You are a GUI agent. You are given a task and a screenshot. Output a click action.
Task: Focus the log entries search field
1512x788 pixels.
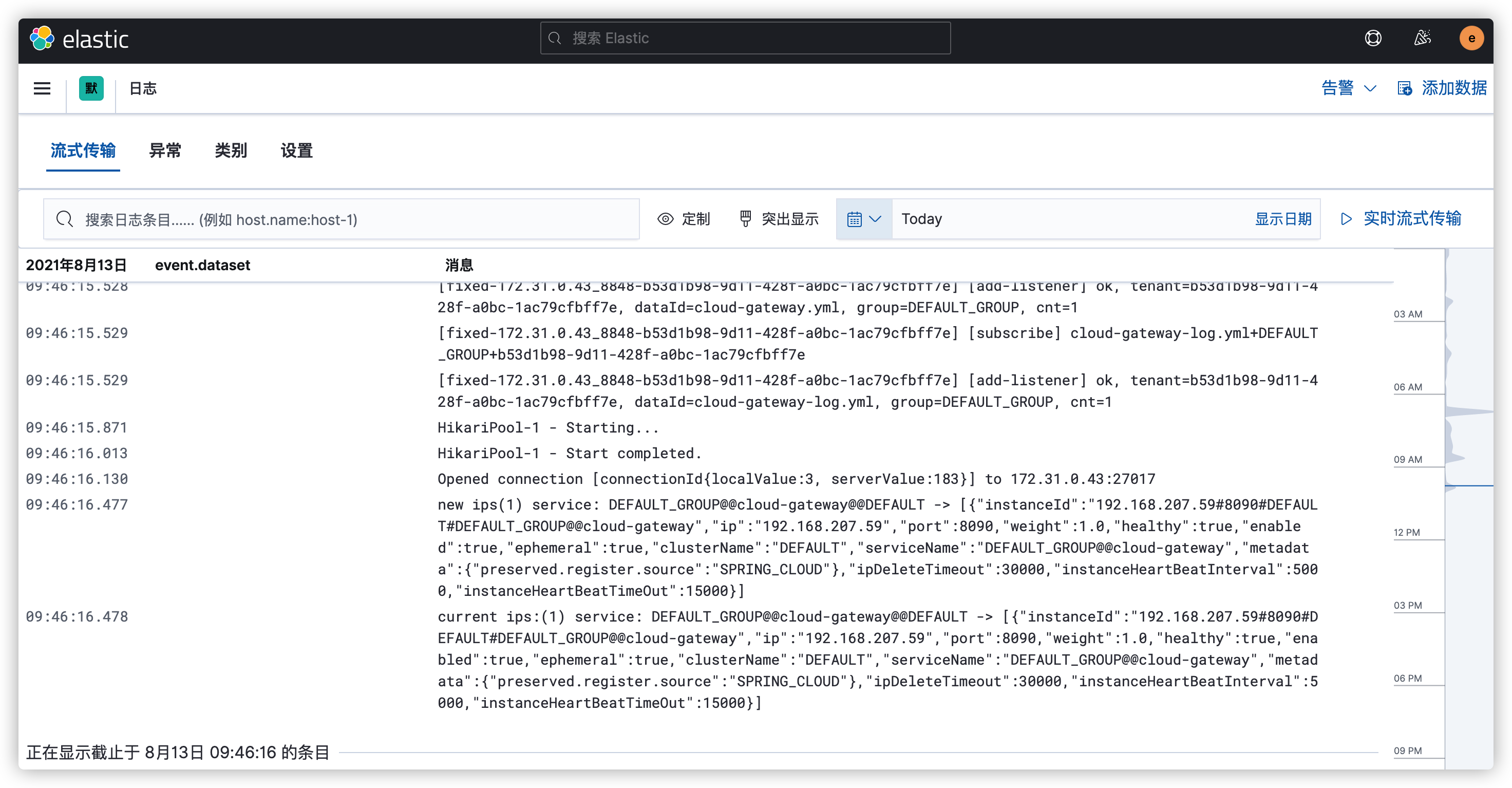[x=341, y=219]
